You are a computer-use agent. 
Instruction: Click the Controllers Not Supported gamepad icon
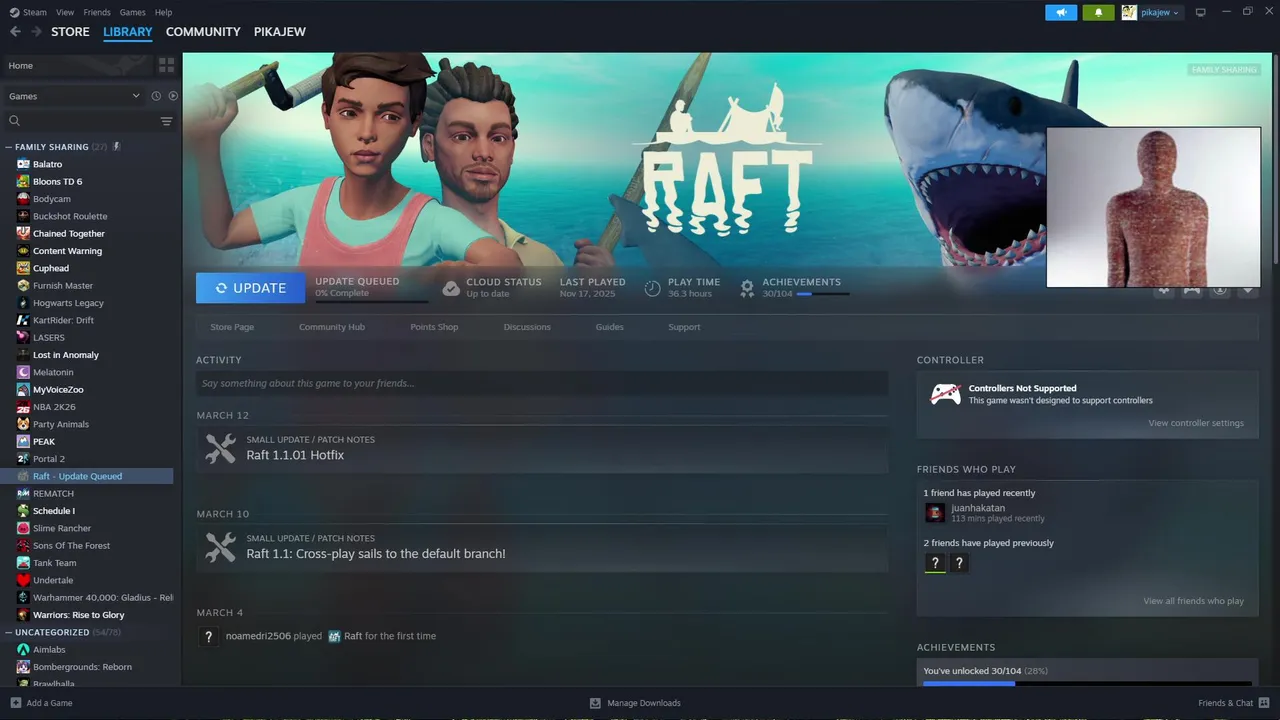945,394
